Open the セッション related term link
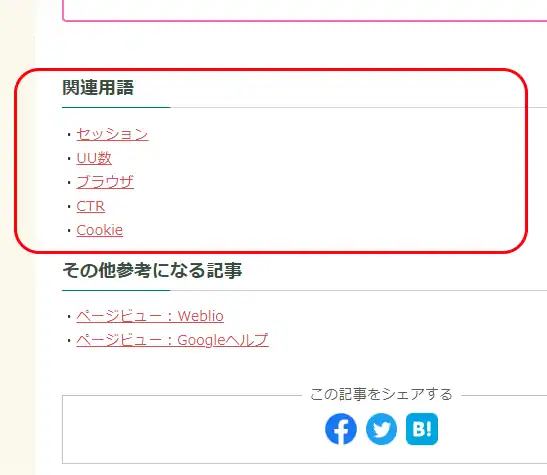Viewport: 547px width, 475px height. pyautogui.click(x=112, y=134)
